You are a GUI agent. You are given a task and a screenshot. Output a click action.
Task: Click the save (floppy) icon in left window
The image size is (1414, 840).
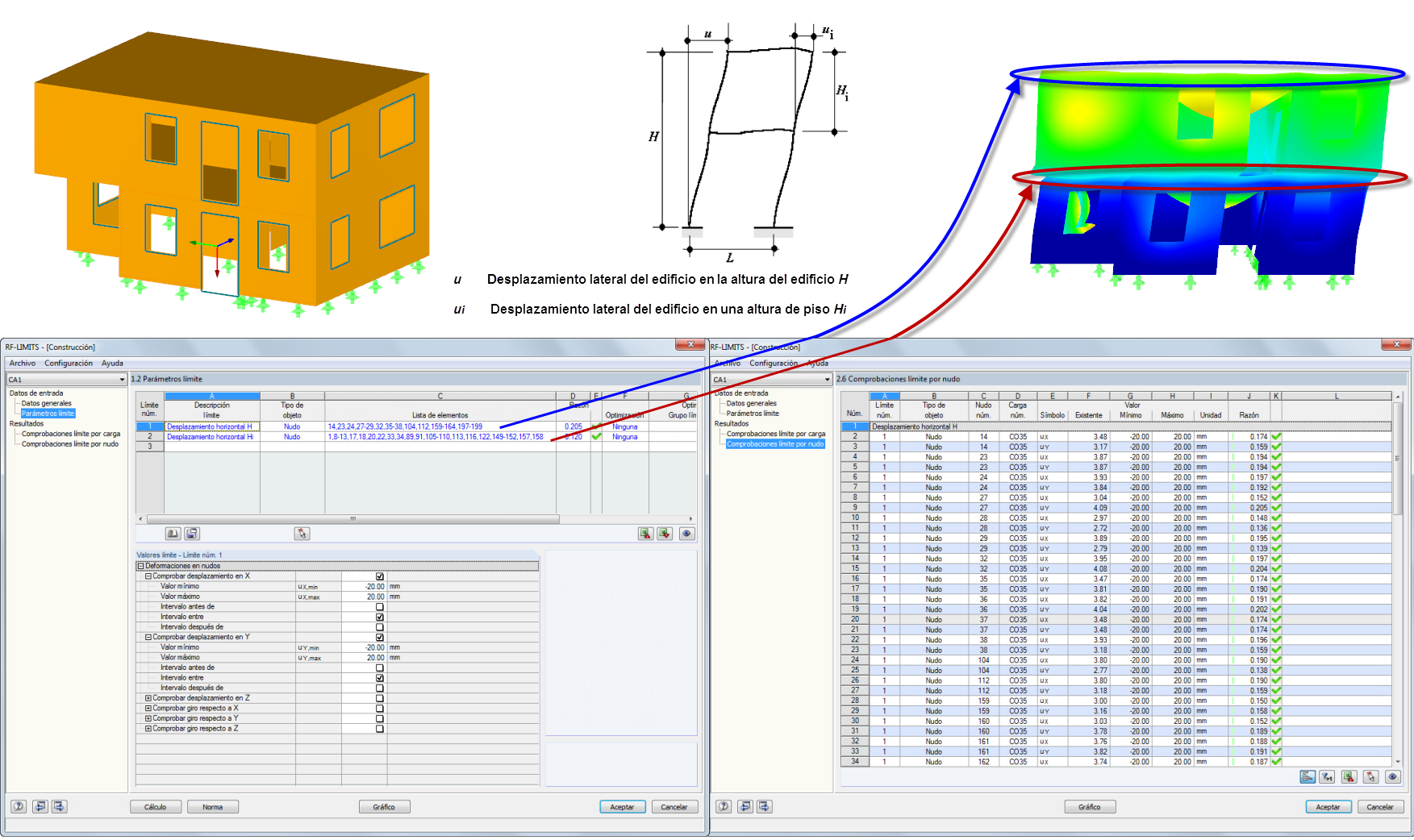(192, 534)
